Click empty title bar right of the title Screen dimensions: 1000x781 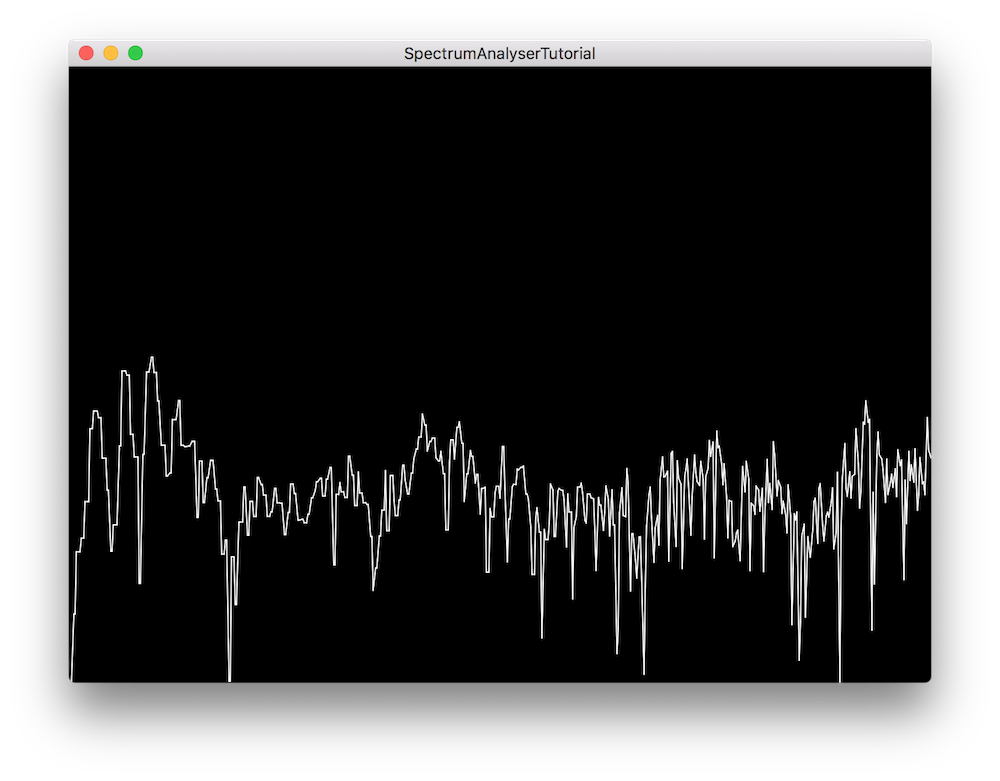760,53
